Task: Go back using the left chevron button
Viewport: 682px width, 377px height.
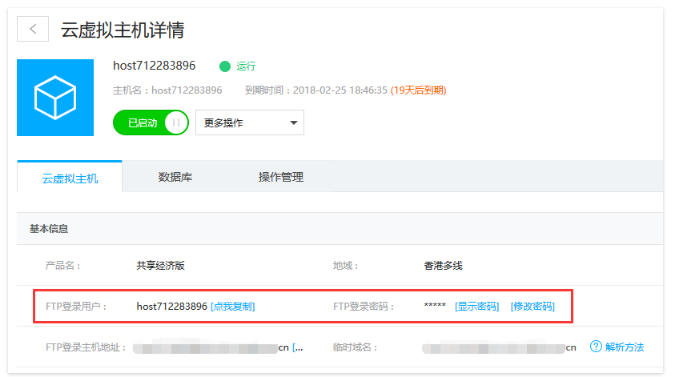Action: click(33, 29)
